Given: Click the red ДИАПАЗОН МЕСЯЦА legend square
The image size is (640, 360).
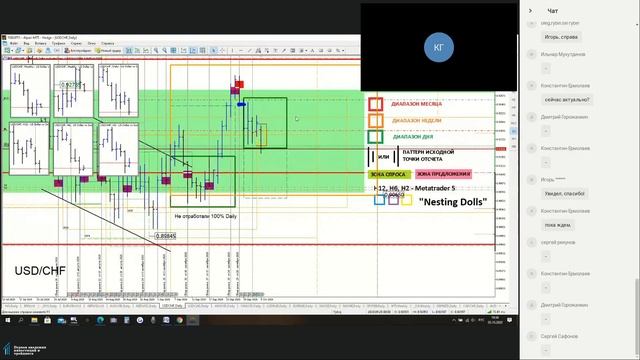Looking at the screenshot, I should click(x=376, y=104).
